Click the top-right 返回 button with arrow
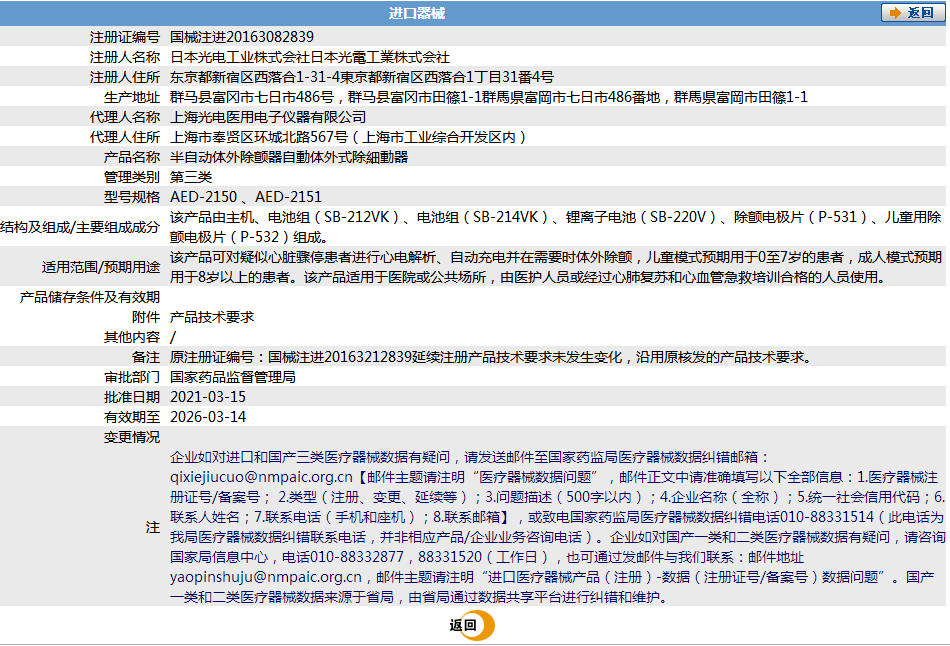The image size is (950, 646). [912, 13]
